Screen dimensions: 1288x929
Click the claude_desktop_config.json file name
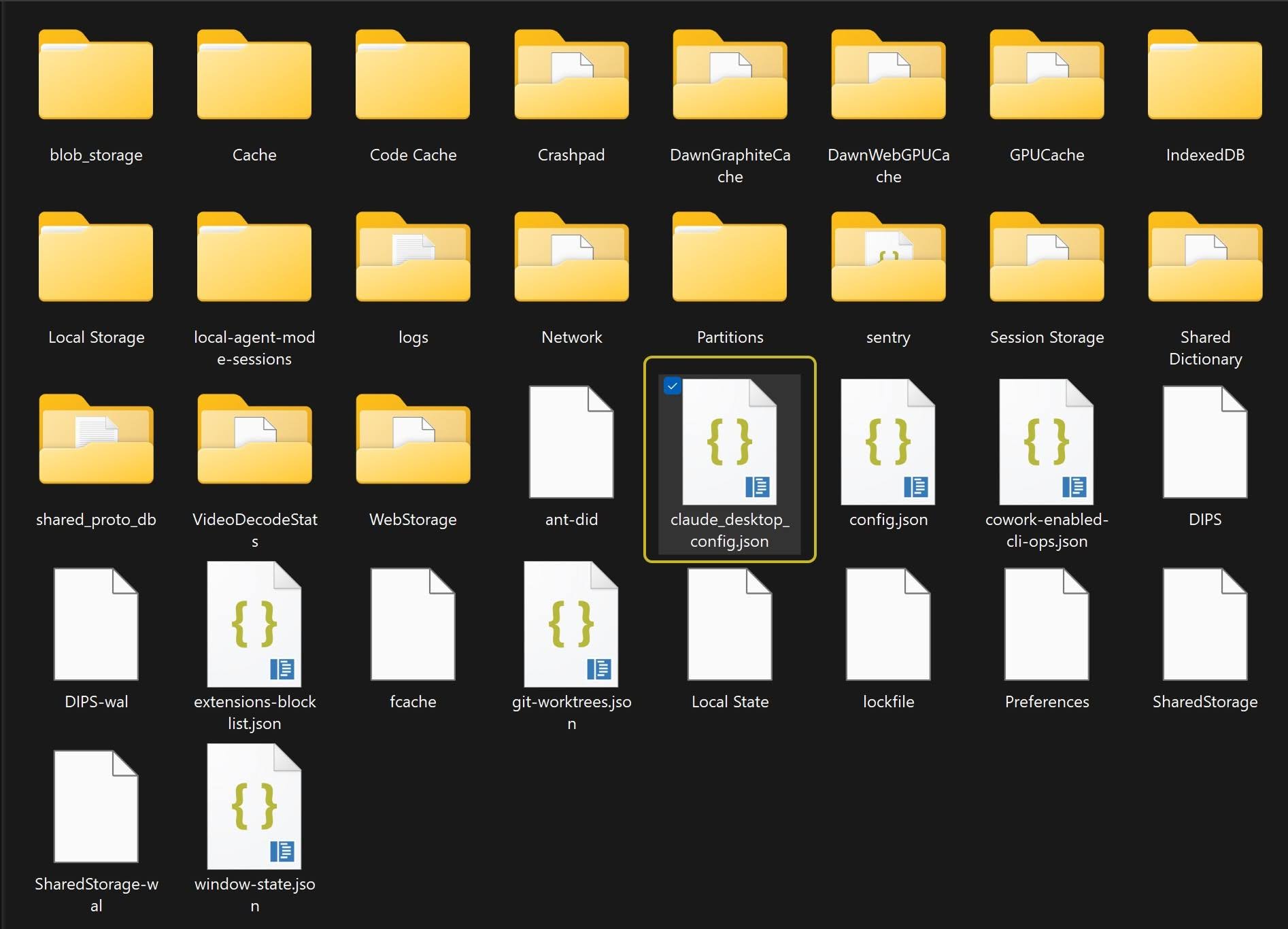[730, 530]
